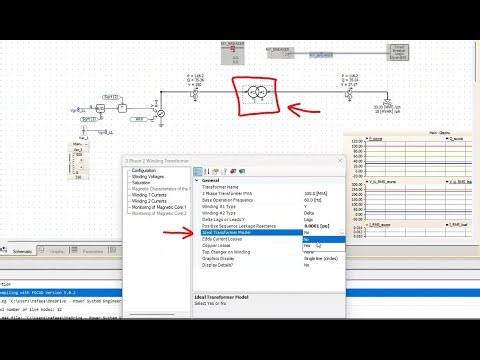
Task: Edit the Base Operation Frequency value
Action: [313, 200]
